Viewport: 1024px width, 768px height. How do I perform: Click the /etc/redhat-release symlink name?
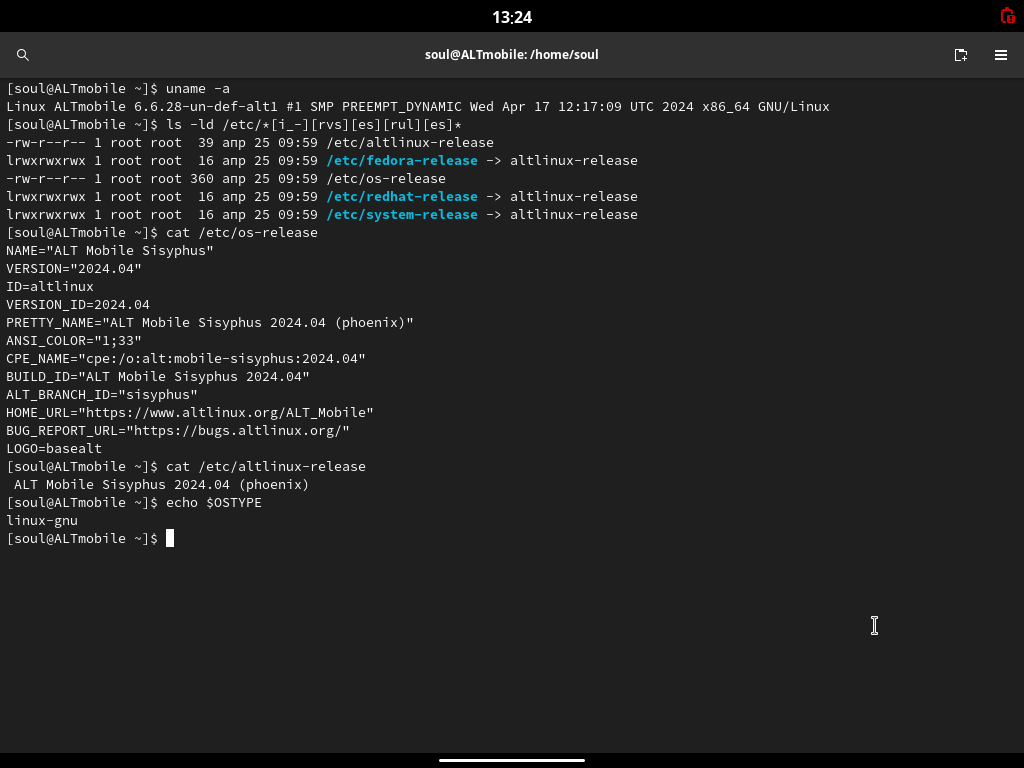402,197
